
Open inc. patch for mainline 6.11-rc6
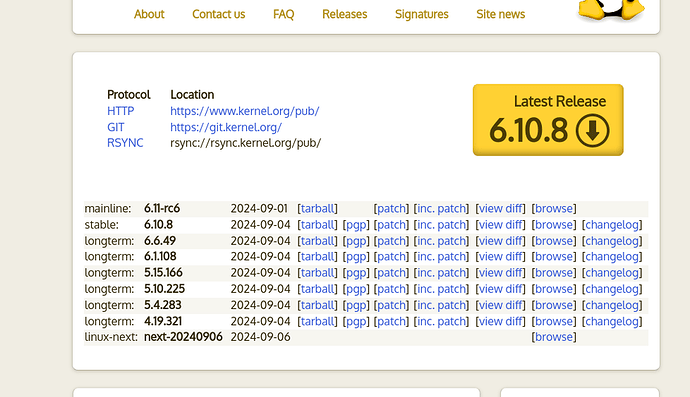click(x=441, y=208)
